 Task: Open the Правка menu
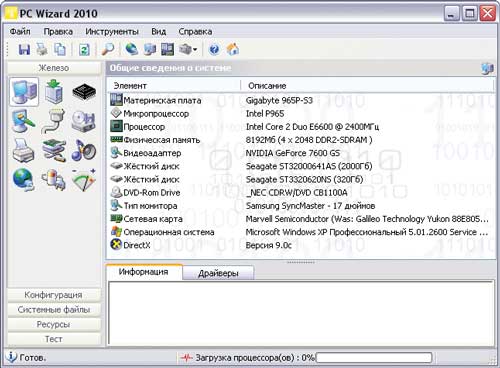pos(58,32)
